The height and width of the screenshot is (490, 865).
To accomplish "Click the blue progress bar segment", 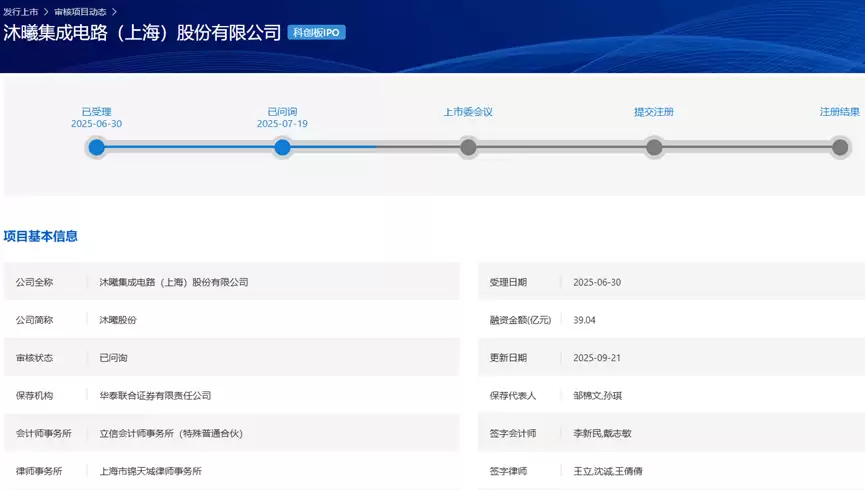I will [189, 148].
